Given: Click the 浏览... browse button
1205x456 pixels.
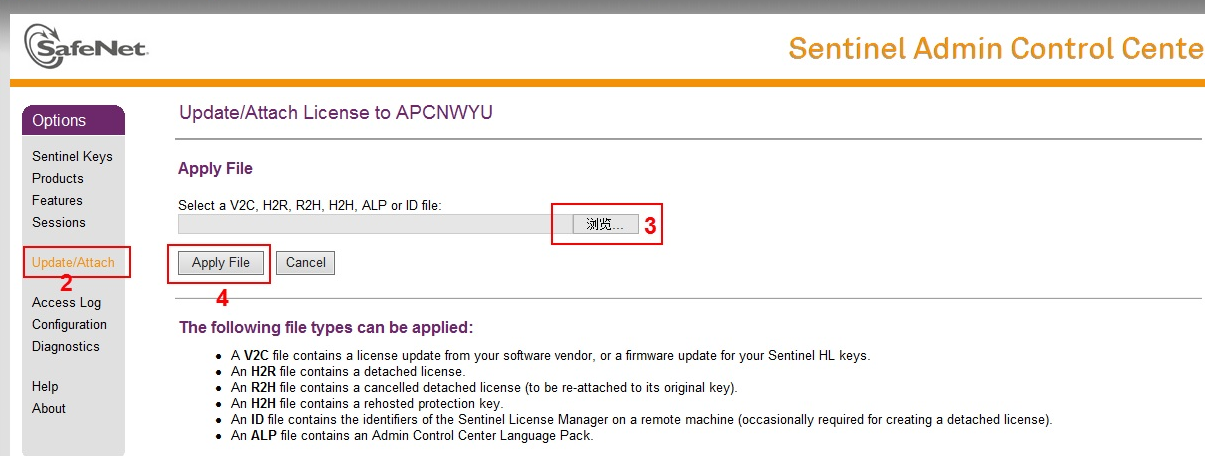Looking at the screenshot, I should pyautogui.click(x=605, y=224).
